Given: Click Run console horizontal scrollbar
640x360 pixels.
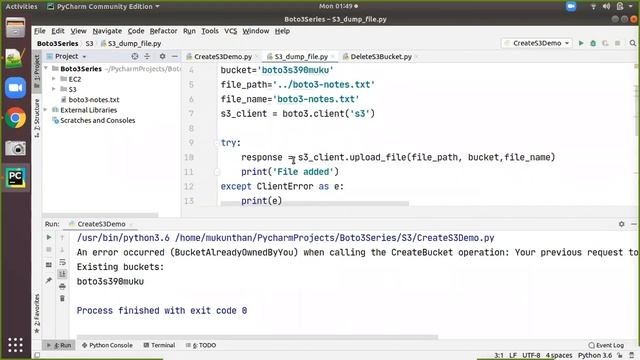Looking at the screenshot, I should 257,338.
